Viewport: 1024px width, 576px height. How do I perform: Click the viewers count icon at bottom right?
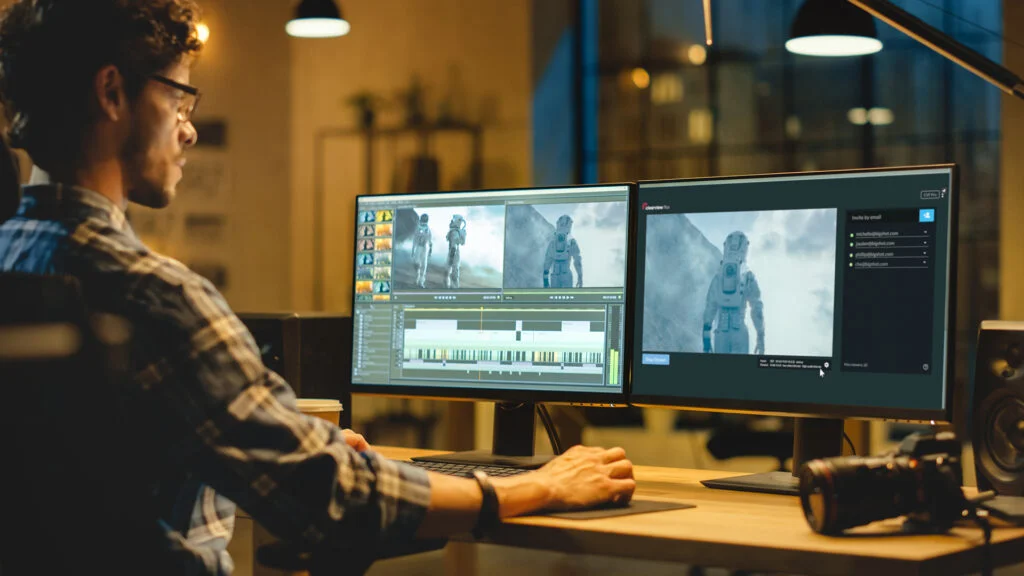924,367
